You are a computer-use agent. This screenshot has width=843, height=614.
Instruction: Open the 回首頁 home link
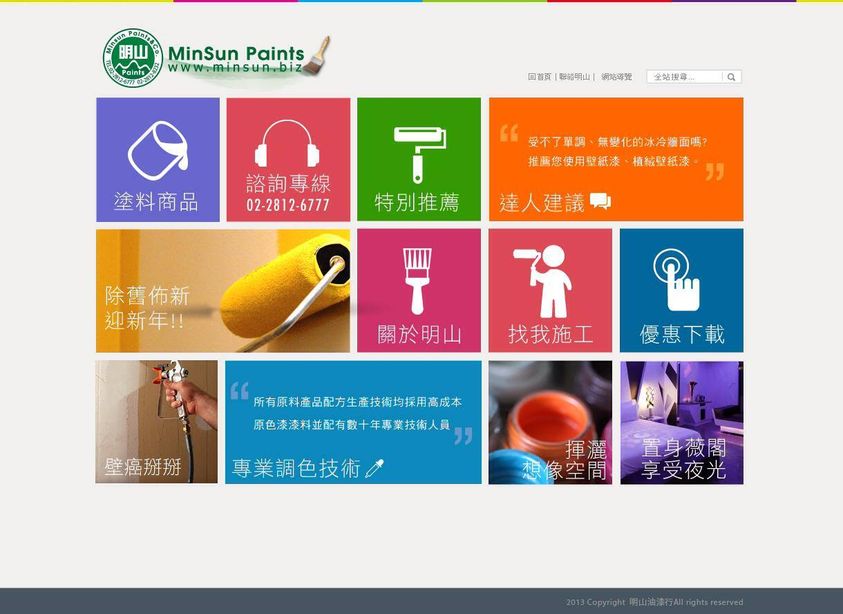pyautogui.click(x=539, y=77)
